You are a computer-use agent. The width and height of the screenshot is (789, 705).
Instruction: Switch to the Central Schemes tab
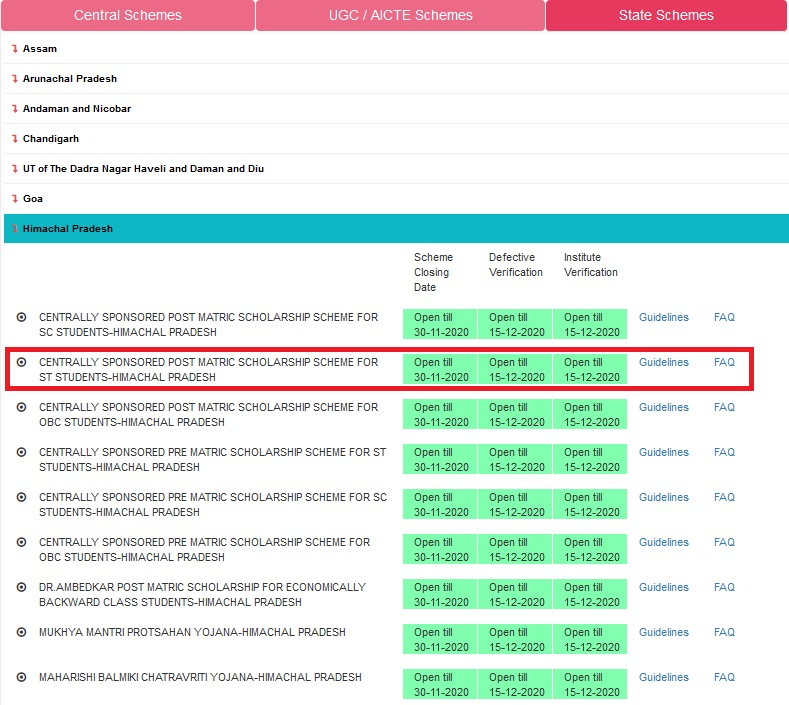(128, 15)
